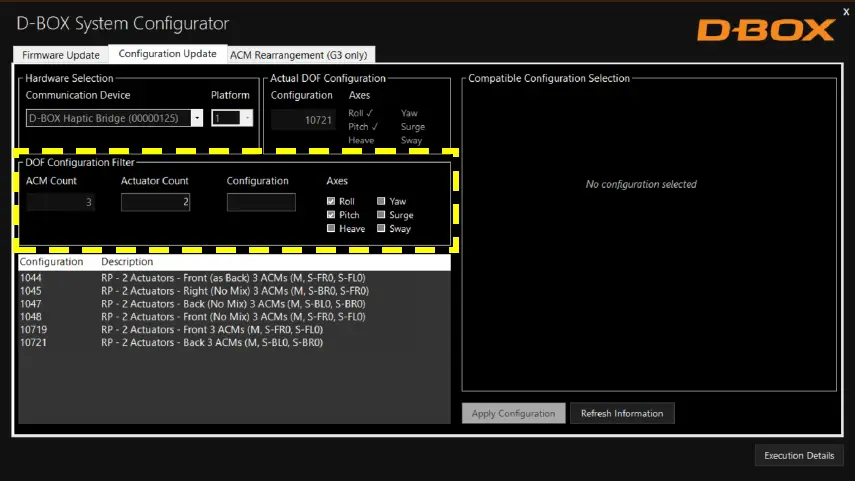The height and width of the screenshot is (481, 855).
Task: Enable the Yaw axis checkbox
Action: pos(381,201)
